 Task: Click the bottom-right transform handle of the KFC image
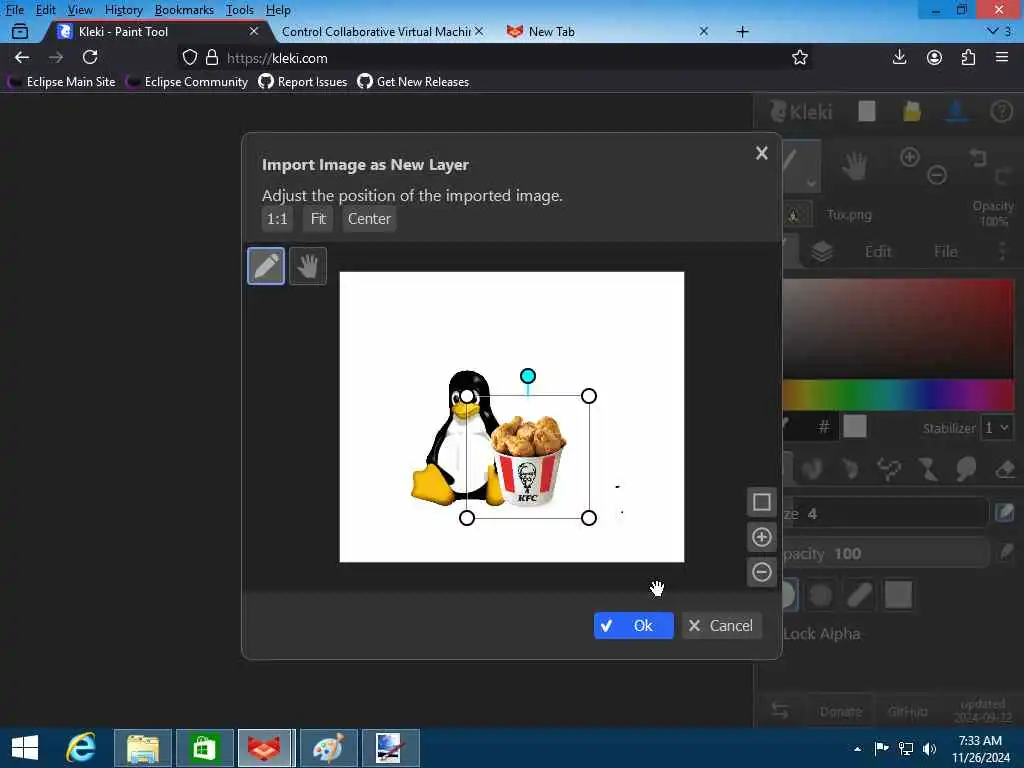588,518
